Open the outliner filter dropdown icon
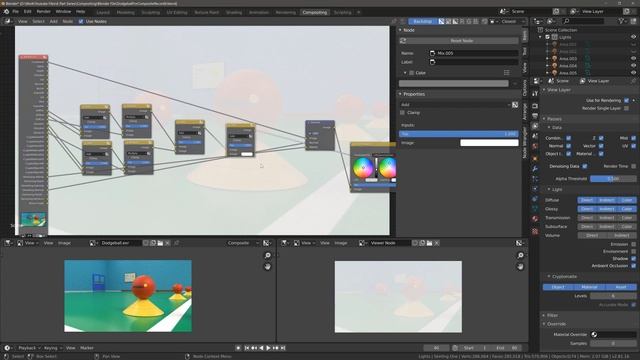This screenshot has height=360, width=640. (x=623, y=21)
